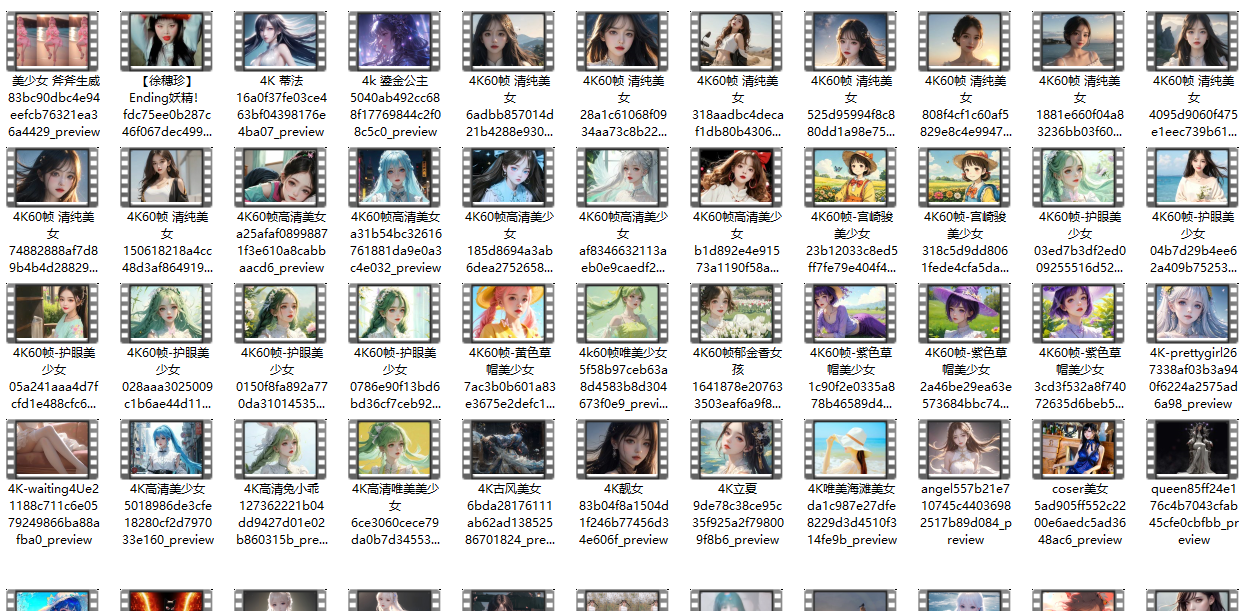Click file name with hash 74882888af7d8
This screenshot has width=1253, height=612.
[54, 242]
